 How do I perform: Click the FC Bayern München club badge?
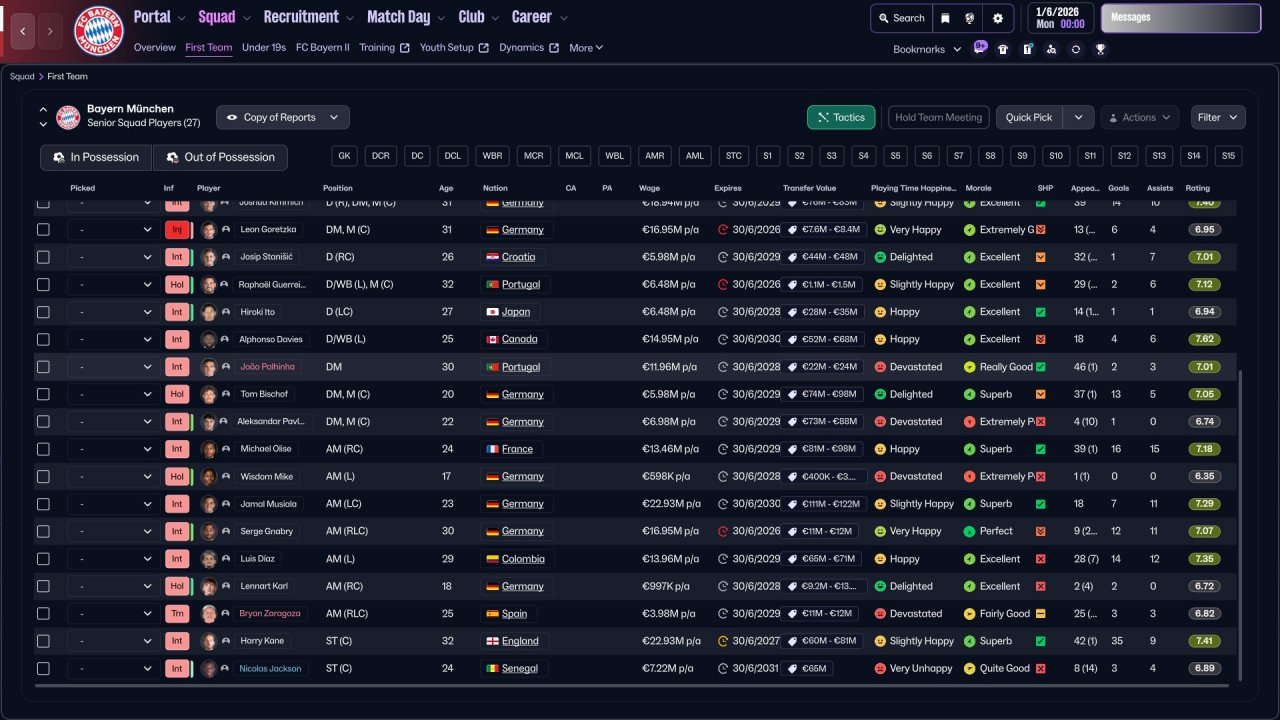(99, 31)
